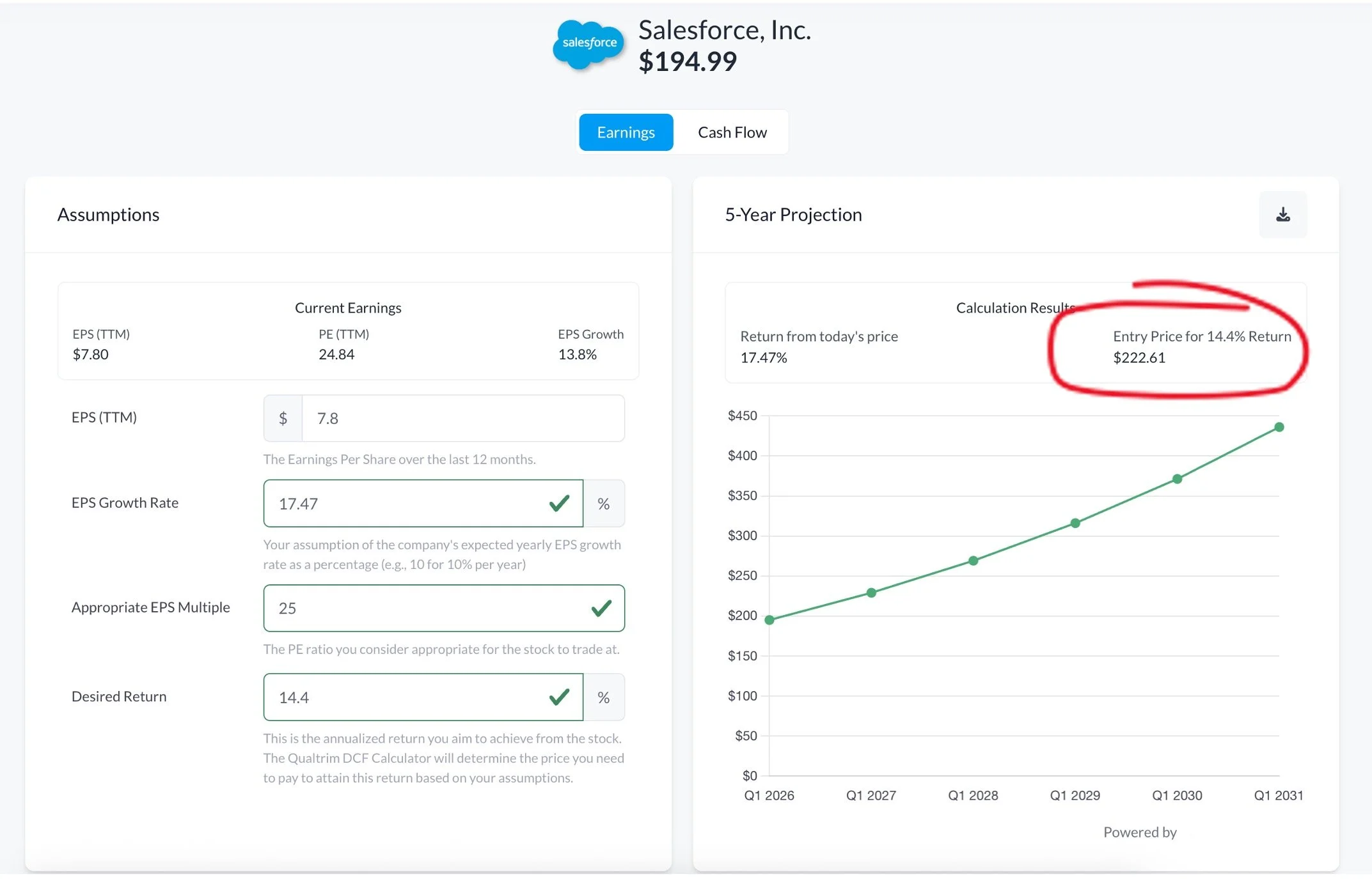The width and height of the screenshot is (1372, 879).
Task: Click the Q1 2031 chart data point
Action: click(1279, 427)
